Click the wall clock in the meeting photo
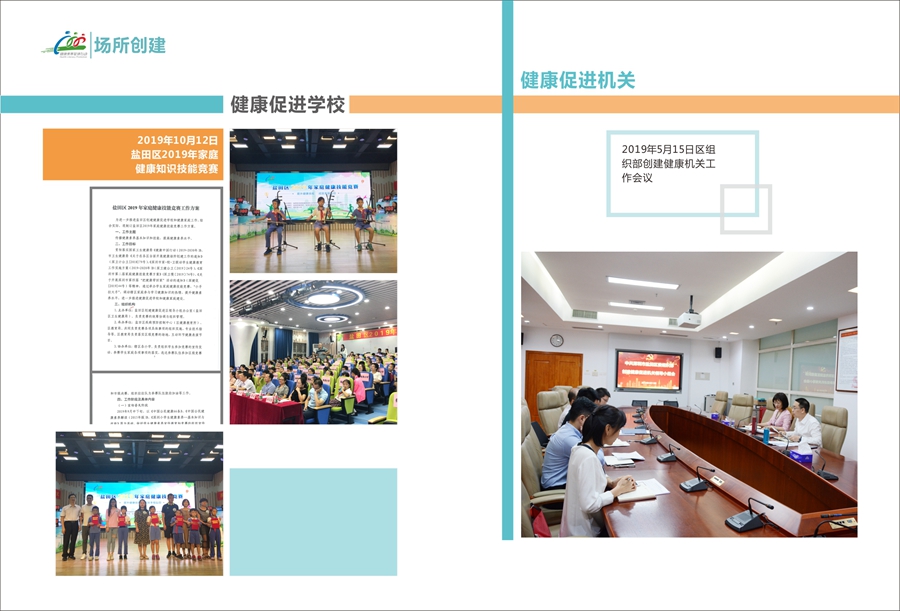Screen dimensions: 900x611 556,340
